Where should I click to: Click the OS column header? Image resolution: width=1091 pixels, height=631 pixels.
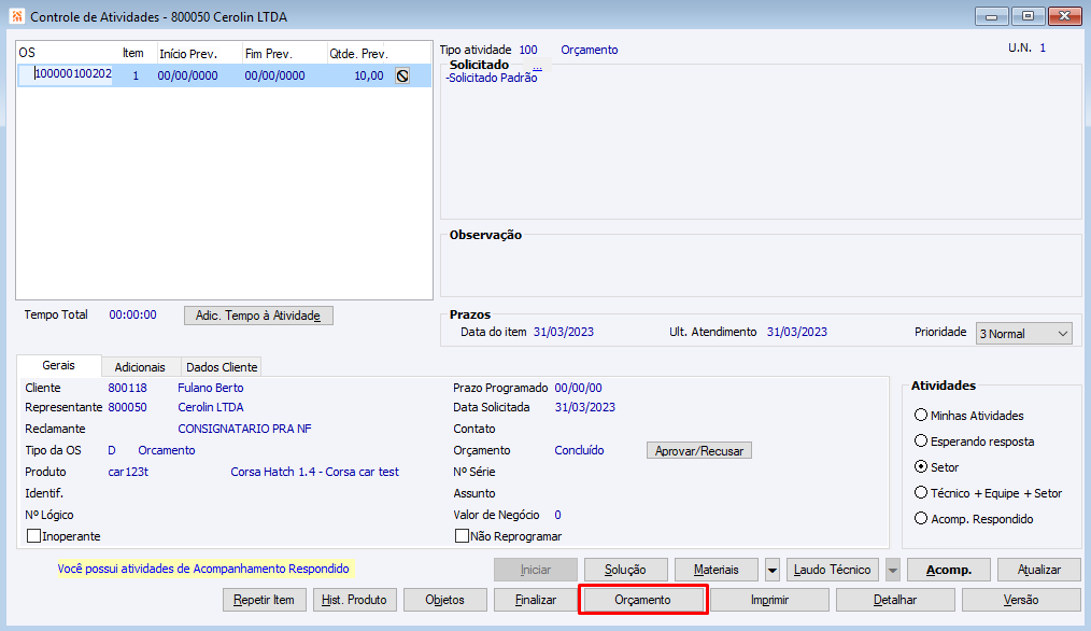(27, 53)
